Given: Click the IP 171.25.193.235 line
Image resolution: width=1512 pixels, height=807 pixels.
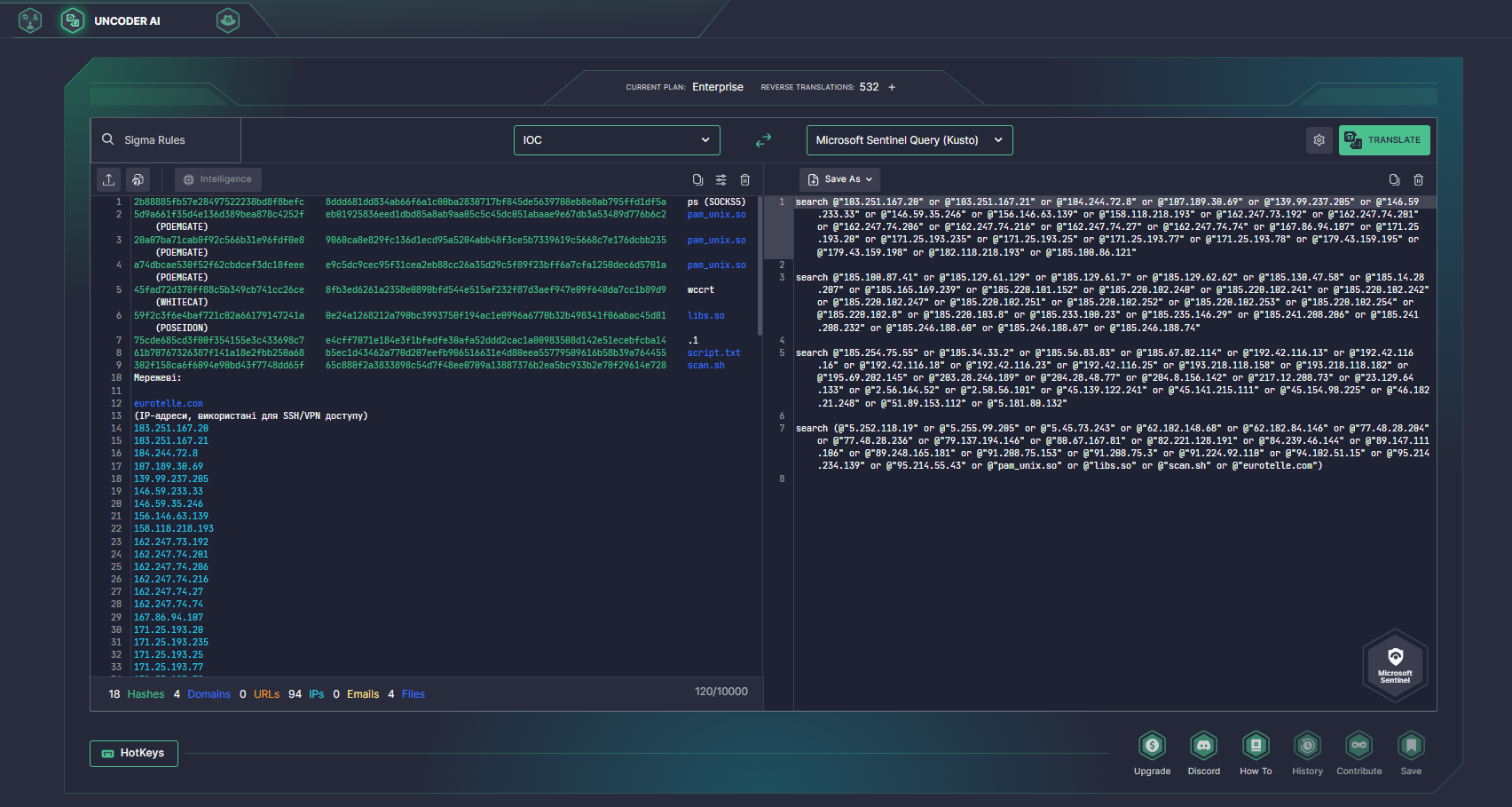Looking at the screenshot, I should [171, 642].
